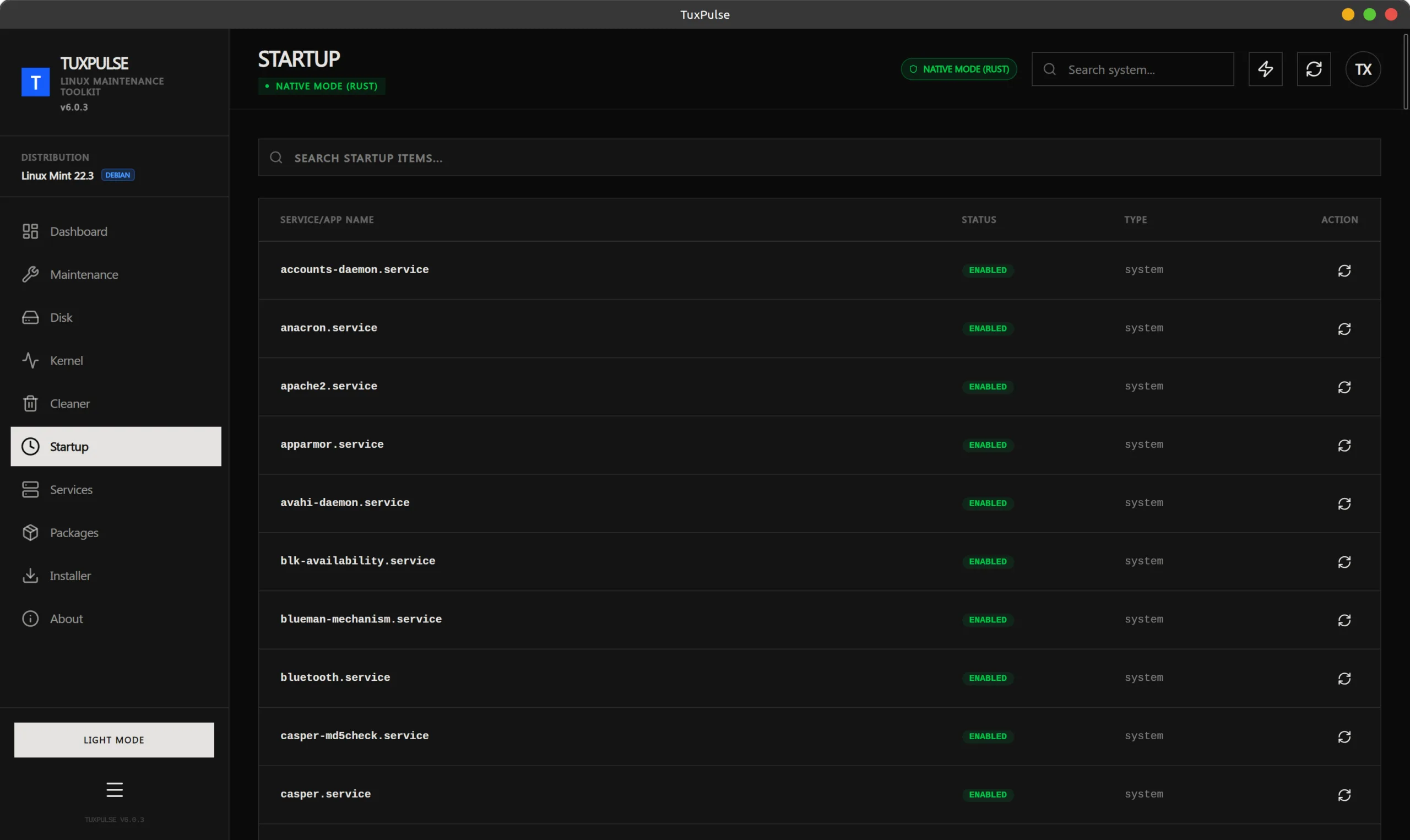This screenshot has width=1410, height=840.
Task: Open the Cleaner section
Action: click(x=69, y=404)
